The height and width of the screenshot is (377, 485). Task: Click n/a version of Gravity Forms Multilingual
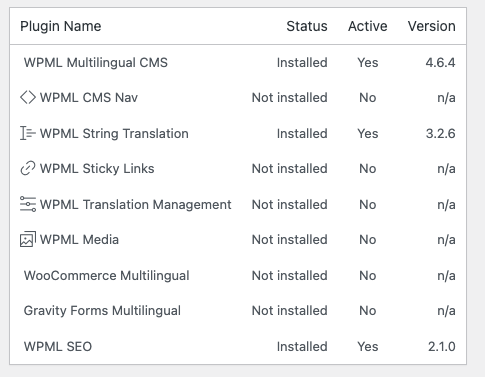tap(446, 310)
